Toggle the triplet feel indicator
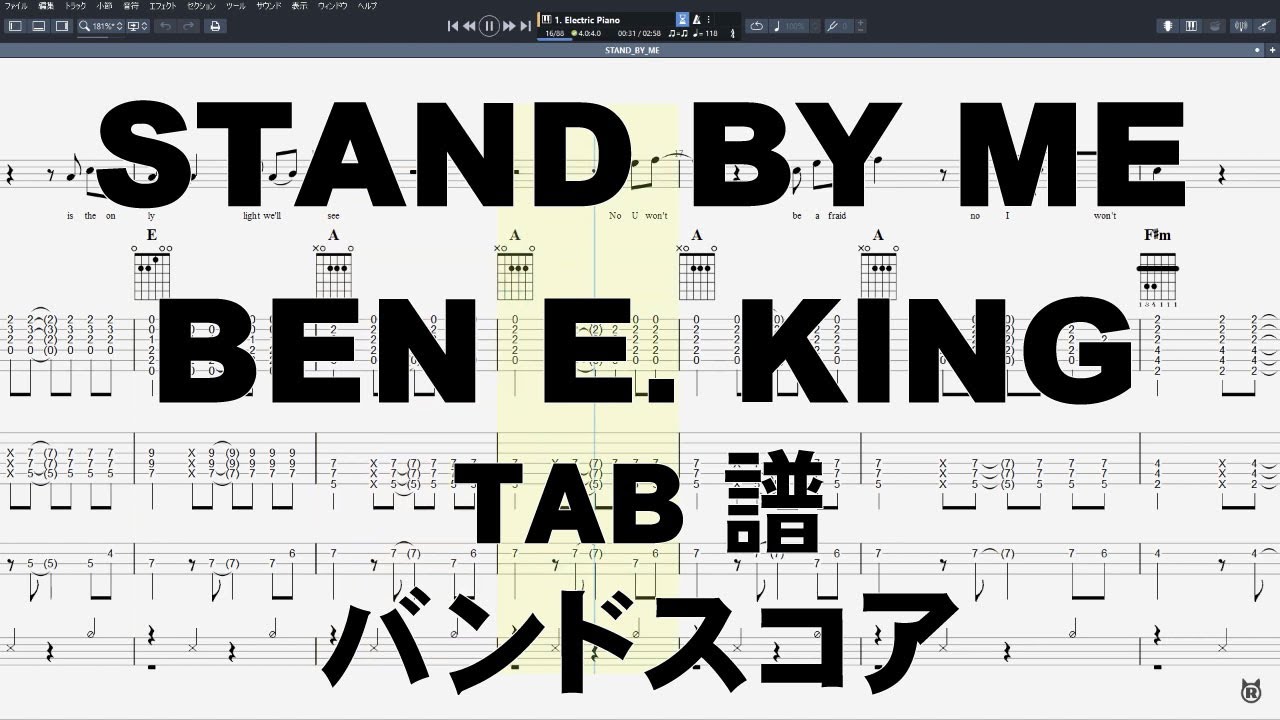 [678, 33]
